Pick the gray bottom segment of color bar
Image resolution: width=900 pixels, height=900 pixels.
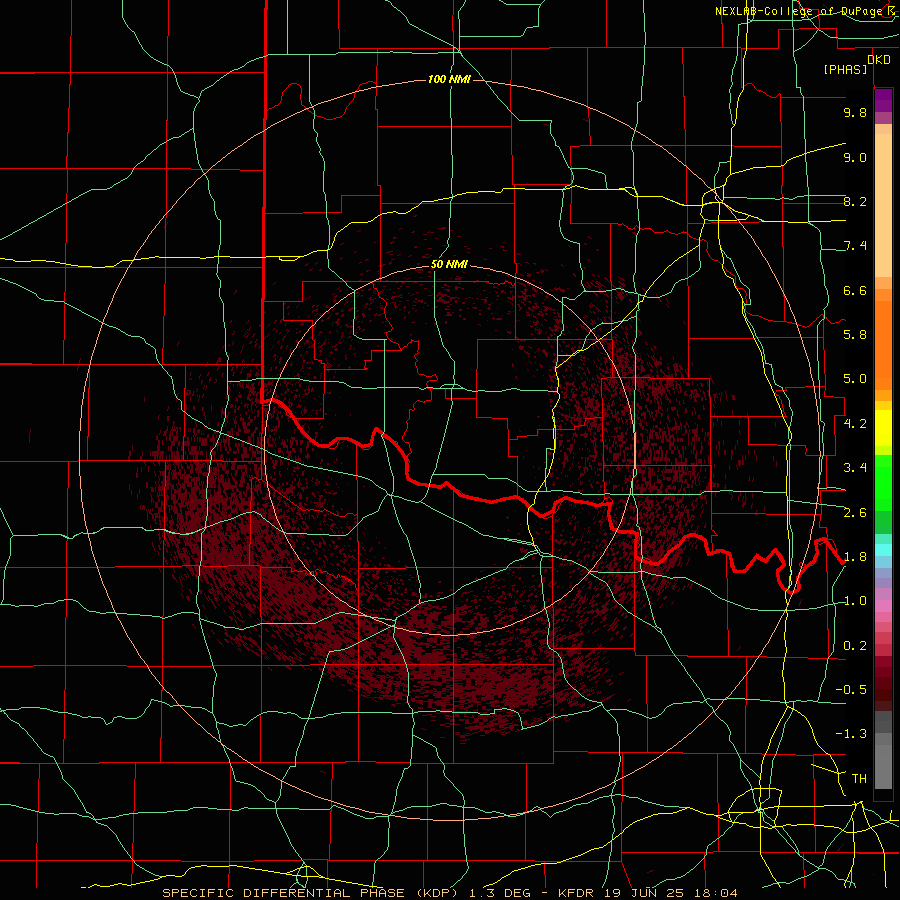(883, 766)
